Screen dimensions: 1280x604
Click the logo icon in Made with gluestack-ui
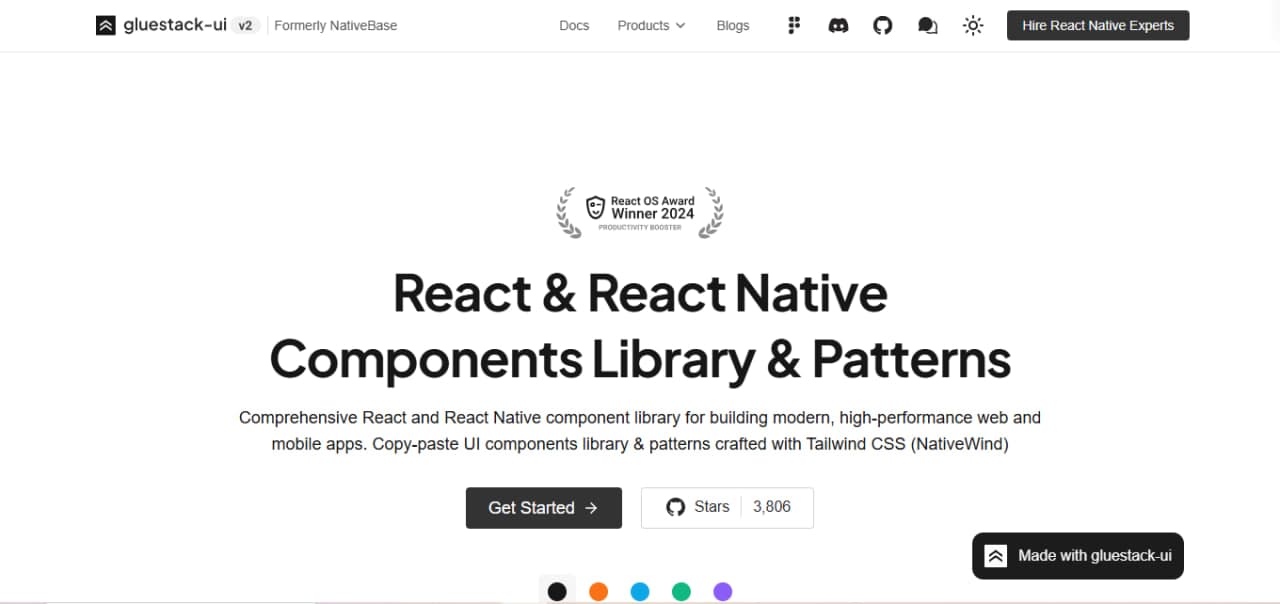click(x=996, y=556)
